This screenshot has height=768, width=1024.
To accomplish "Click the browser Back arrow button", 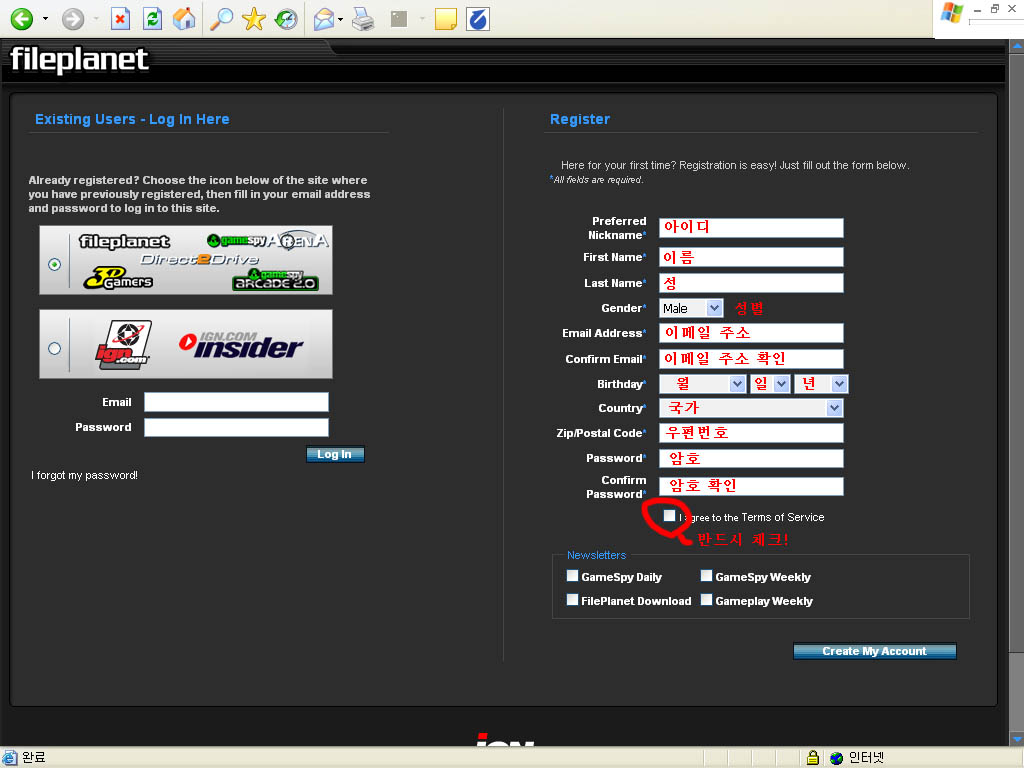I will click(22, 19).
